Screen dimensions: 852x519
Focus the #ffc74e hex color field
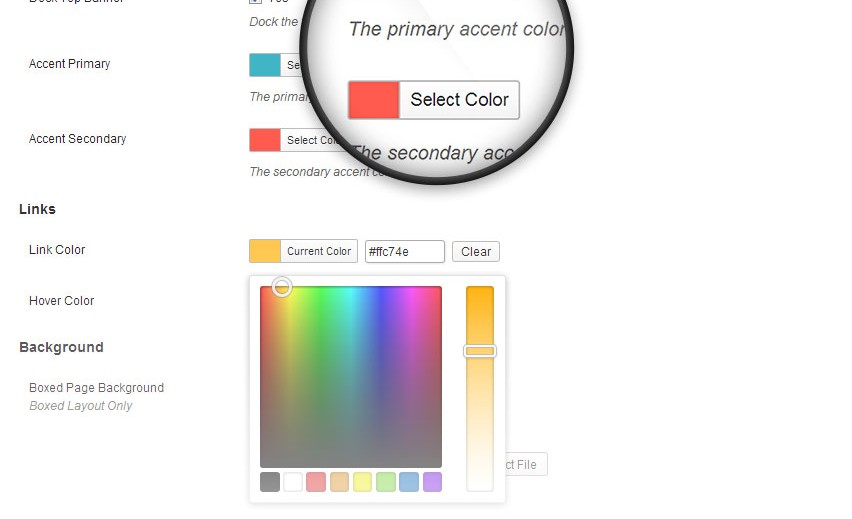pos(405,252)
